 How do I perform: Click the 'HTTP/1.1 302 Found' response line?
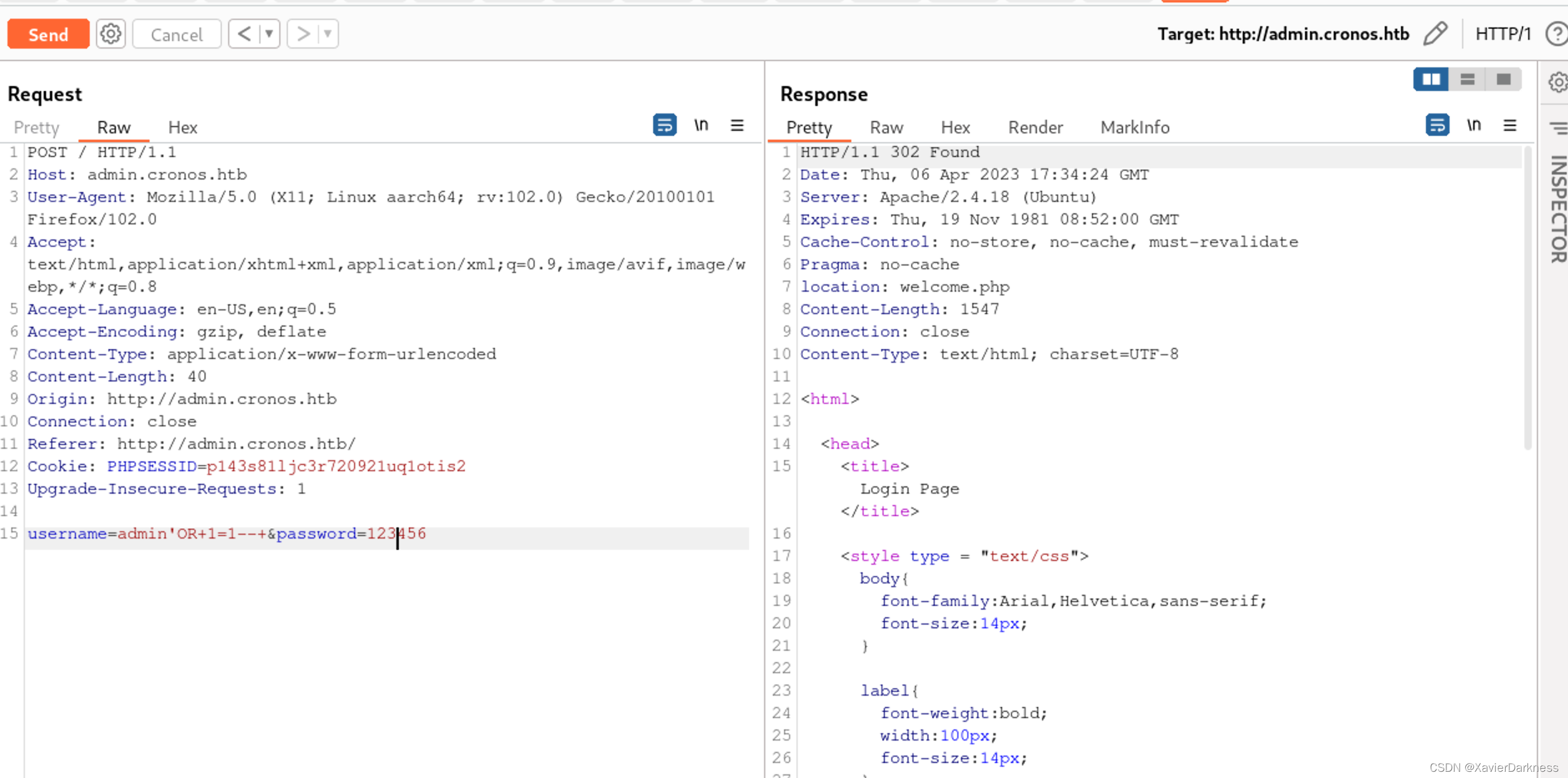[x=890, y=152]
